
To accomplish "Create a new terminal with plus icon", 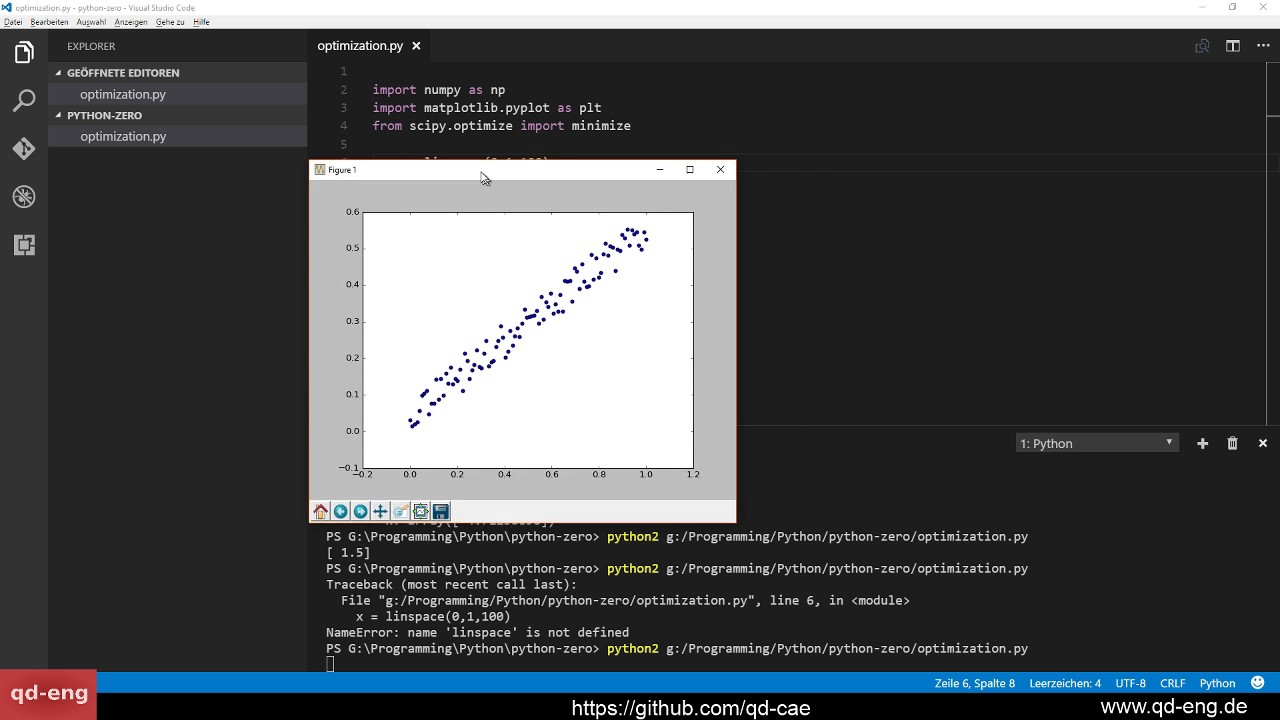I will [1202, 443].
